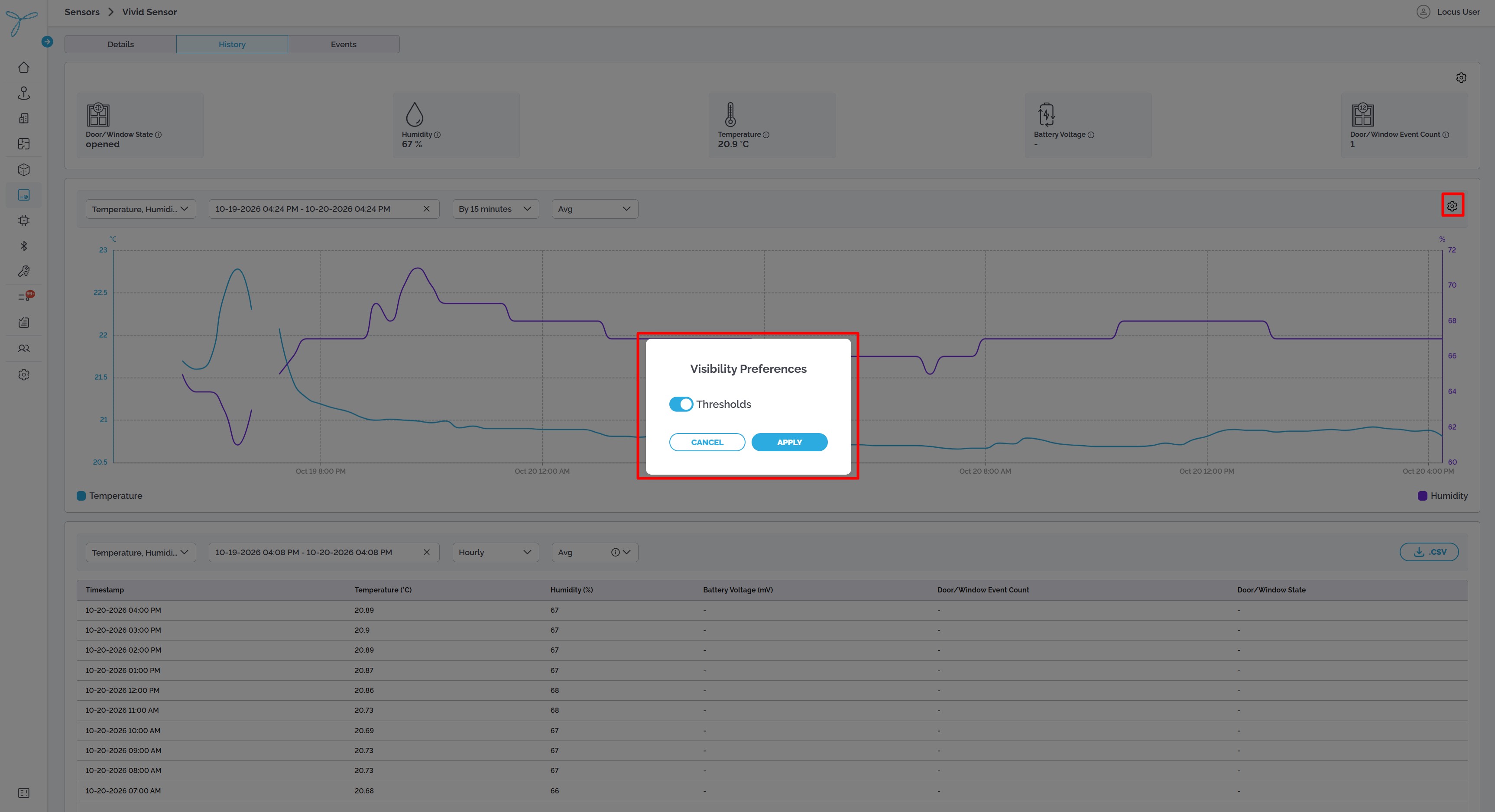Screen dimensions: 1495x812
Task: Open chart visibility settings gear
Action: pos(1452,206)
